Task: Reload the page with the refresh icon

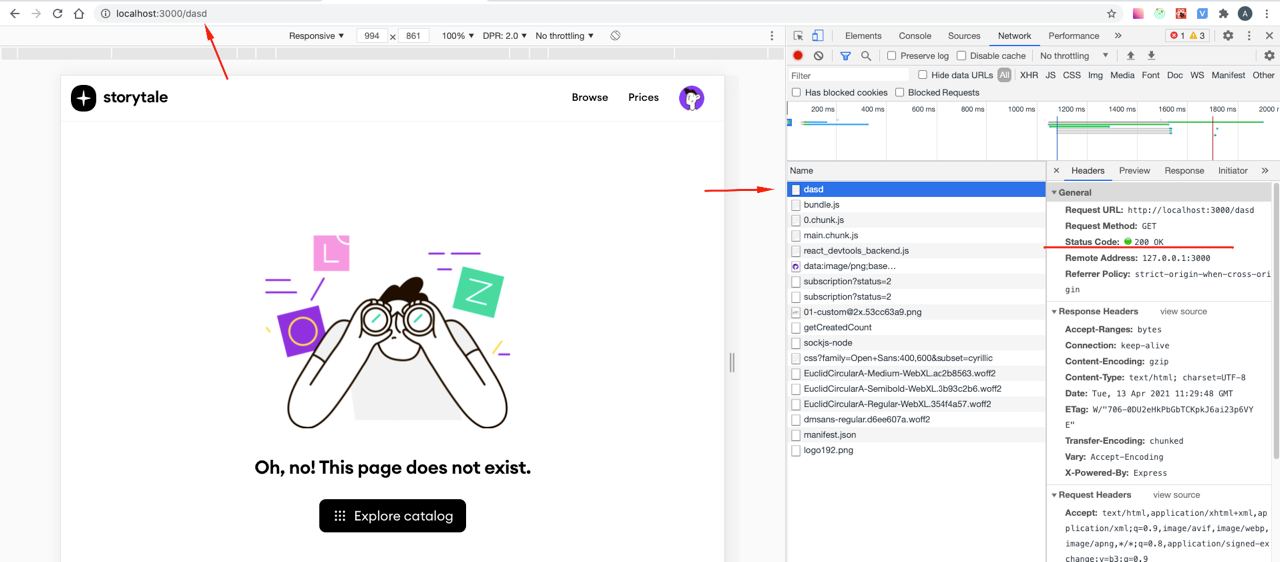Action: point(58,14)
